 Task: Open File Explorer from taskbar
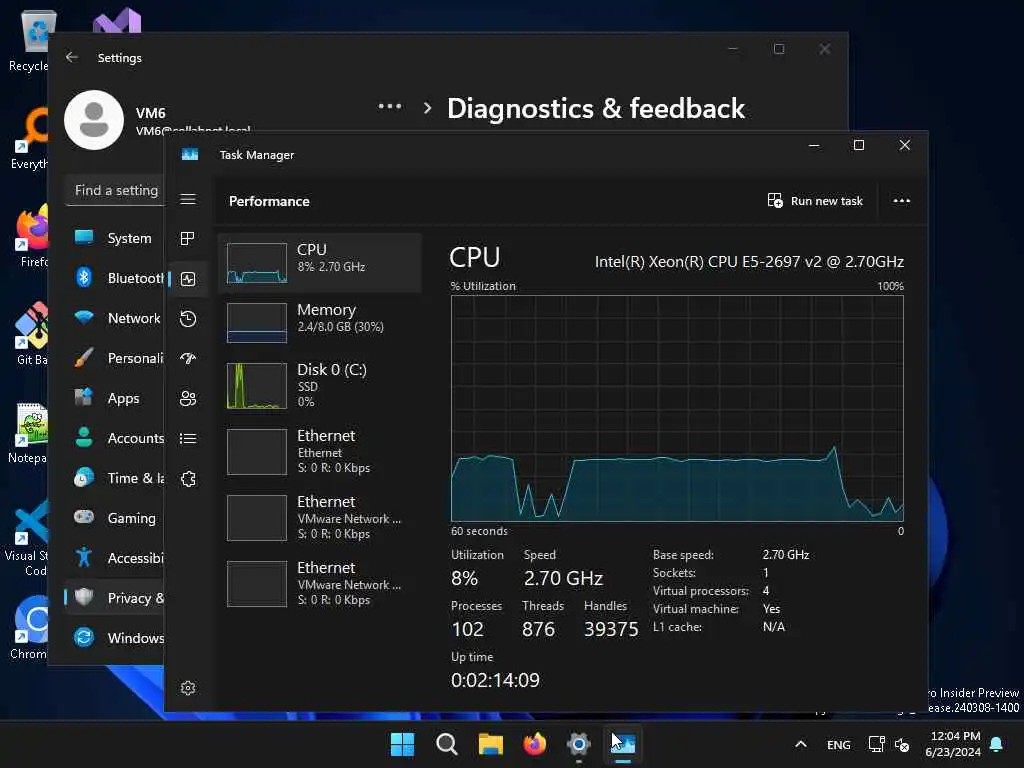pos(490,744)
